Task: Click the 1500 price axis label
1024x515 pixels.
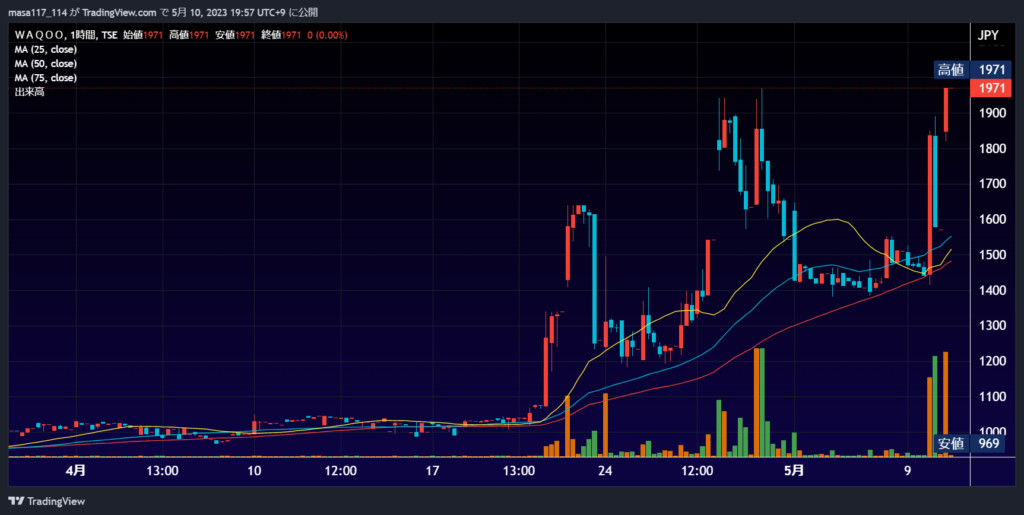Action: pos(991,255)
